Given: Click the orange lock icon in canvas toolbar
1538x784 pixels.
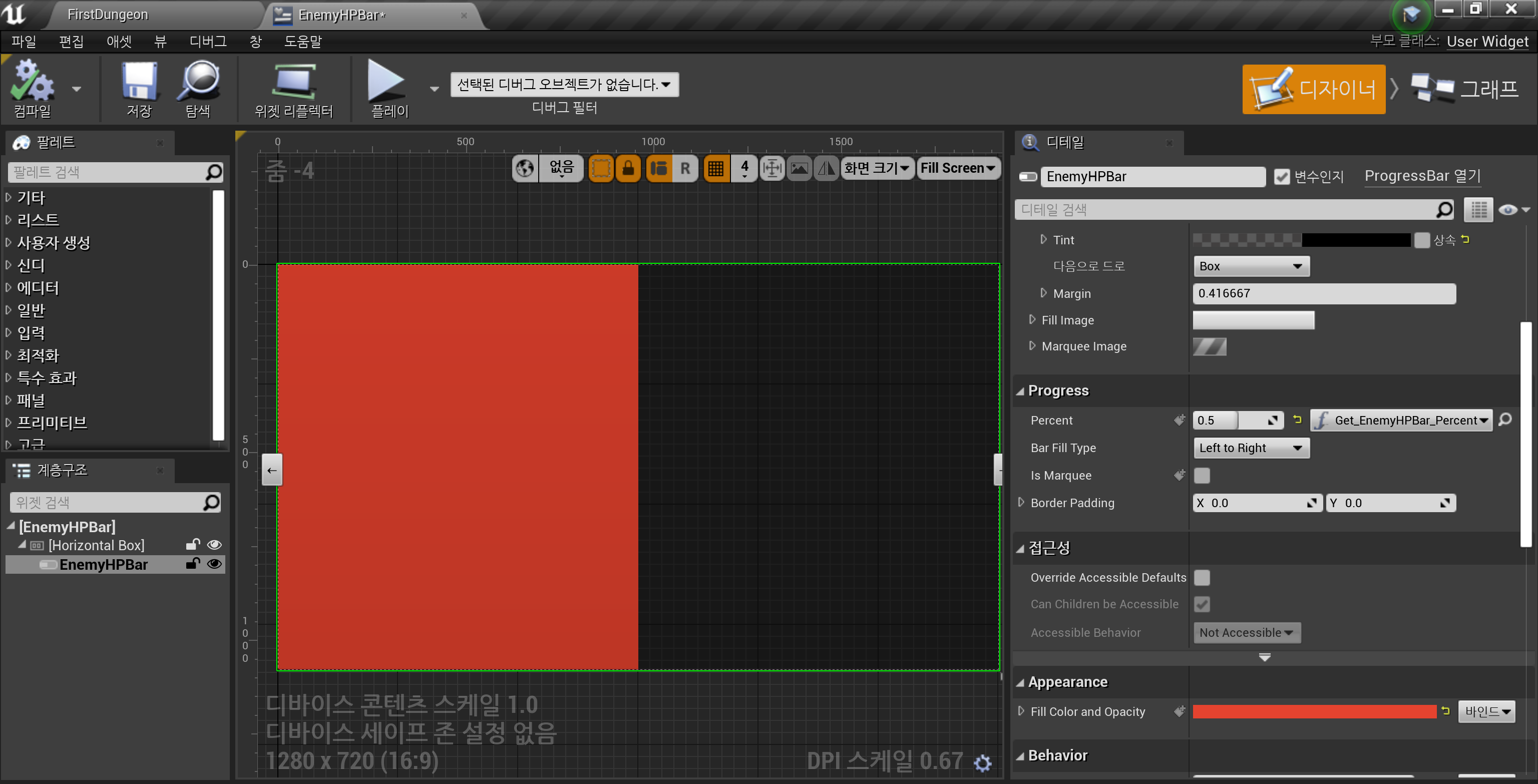Looking at the screenshot, I should click(x=628, y=168).
